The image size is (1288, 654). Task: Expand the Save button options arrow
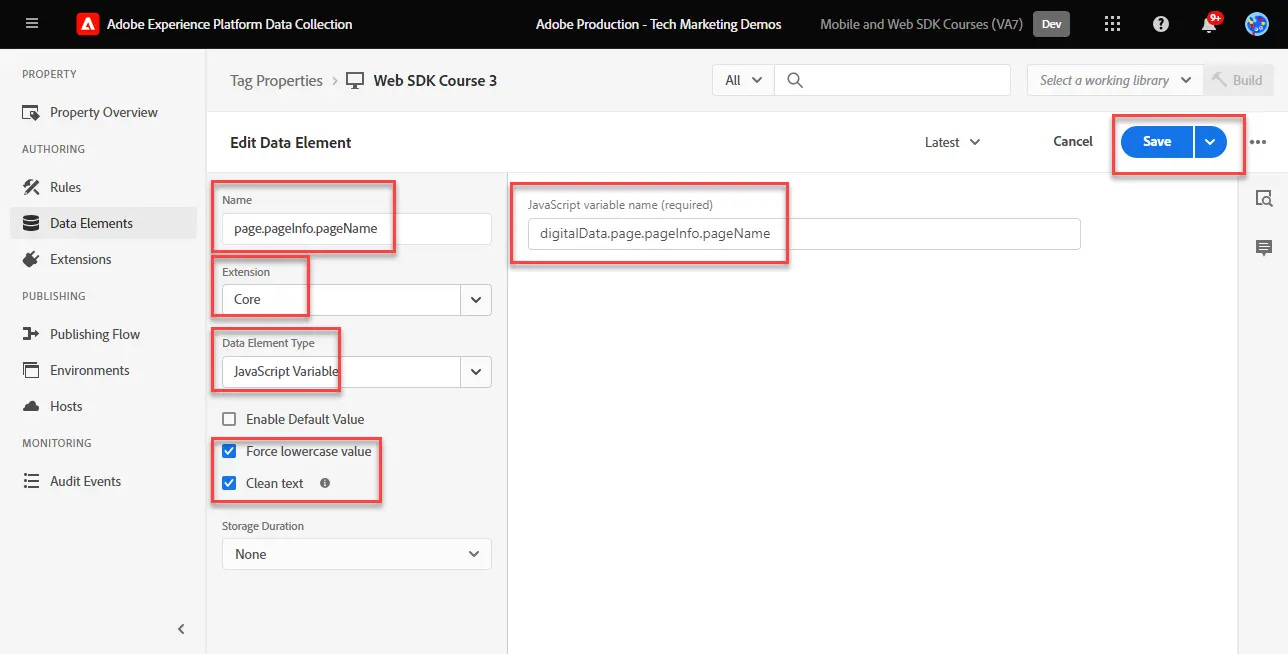tap(1210, 142)
